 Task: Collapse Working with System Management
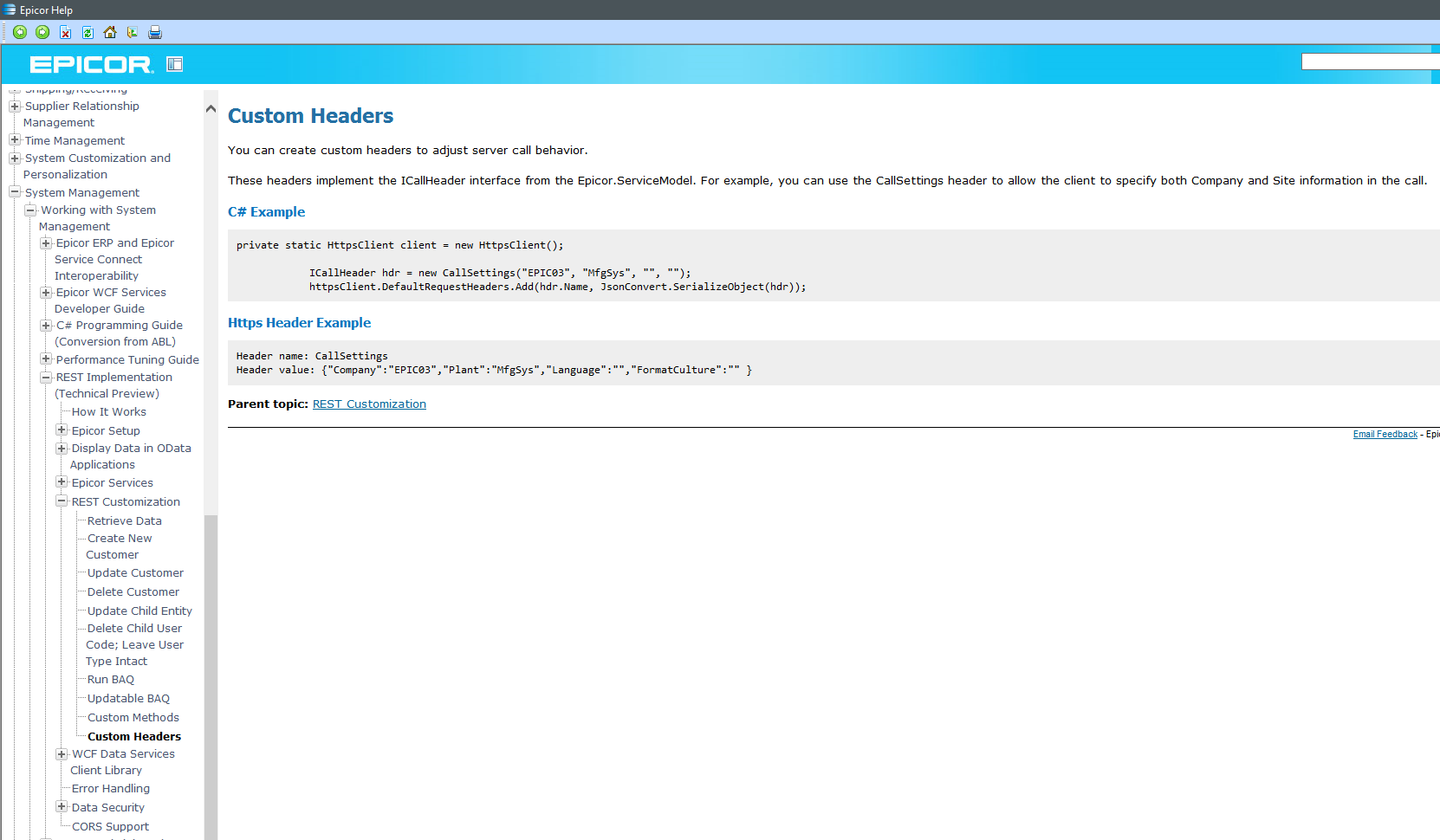pyautogui.click(x=30, y=210)
